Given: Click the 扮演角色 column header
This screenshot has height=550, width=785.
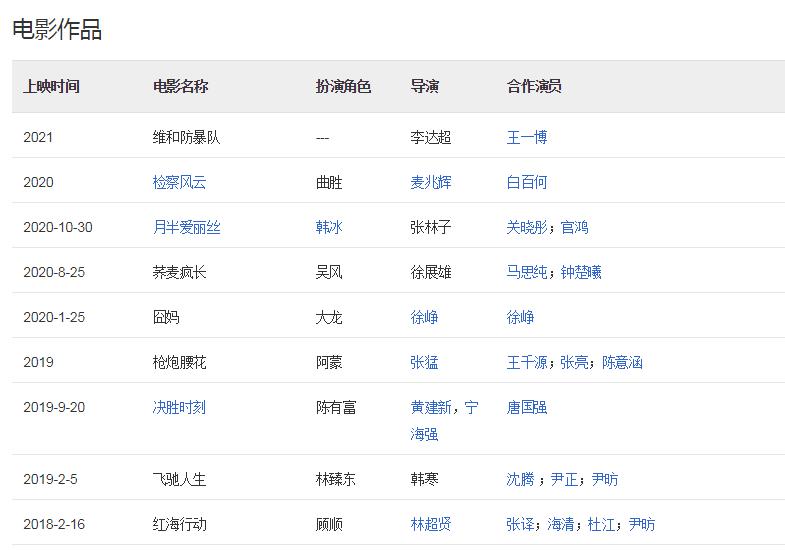Looking at the screenshot, I should pos(343,86).
